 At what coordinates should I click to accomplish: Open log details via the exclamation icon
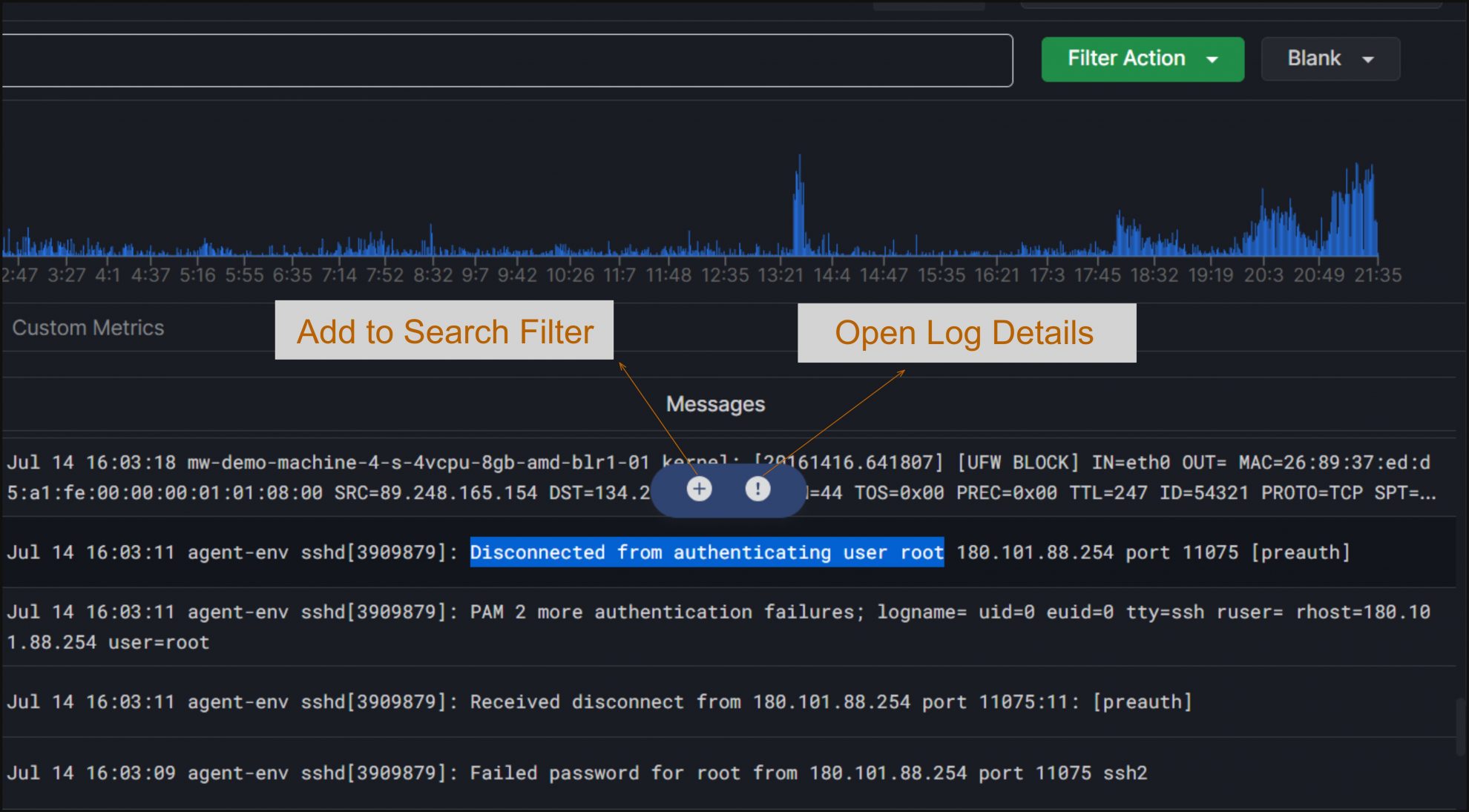(757, 489)
